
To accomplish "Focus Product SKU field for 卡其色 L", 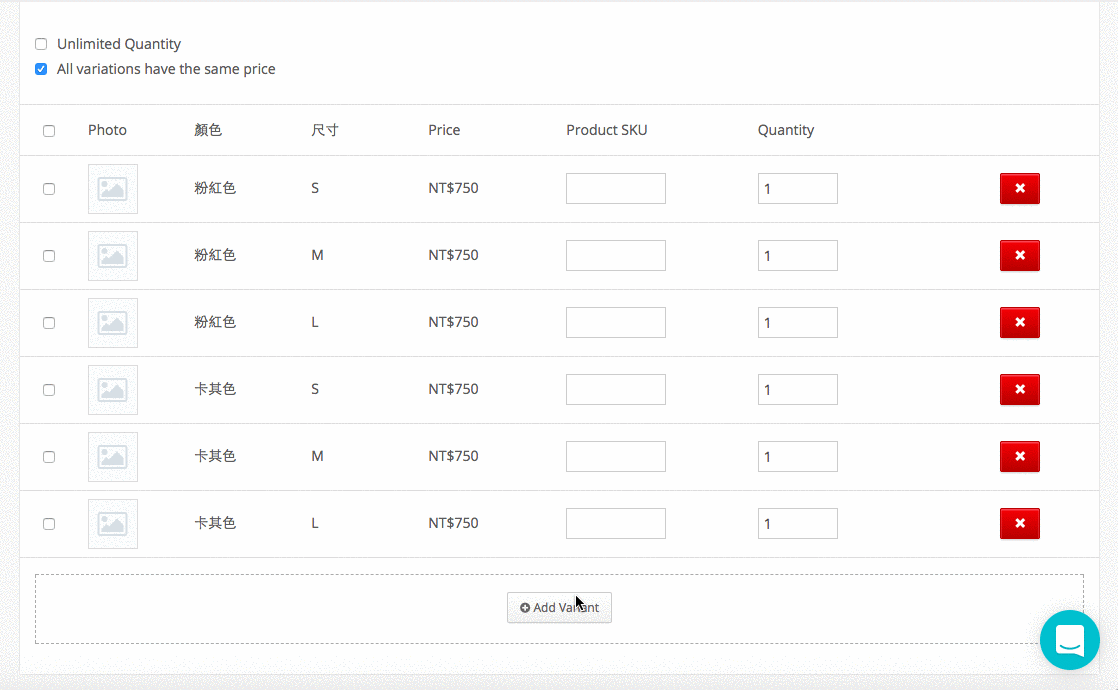I will click(x=616, y=523).
